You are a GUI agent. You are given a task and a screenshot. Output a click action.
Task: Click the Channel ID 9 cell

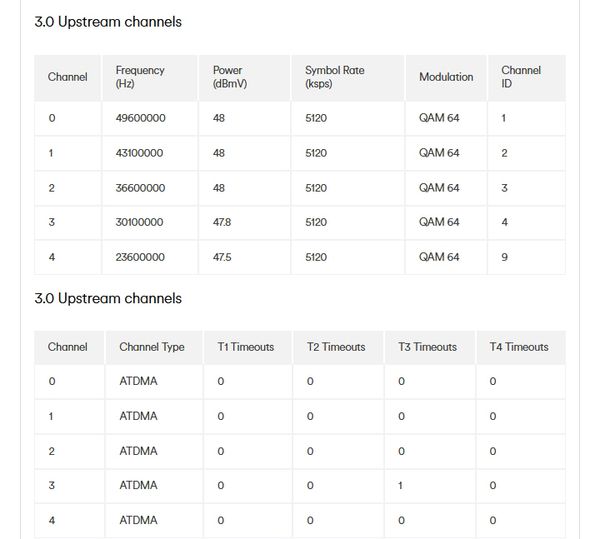tap(527, 257)
